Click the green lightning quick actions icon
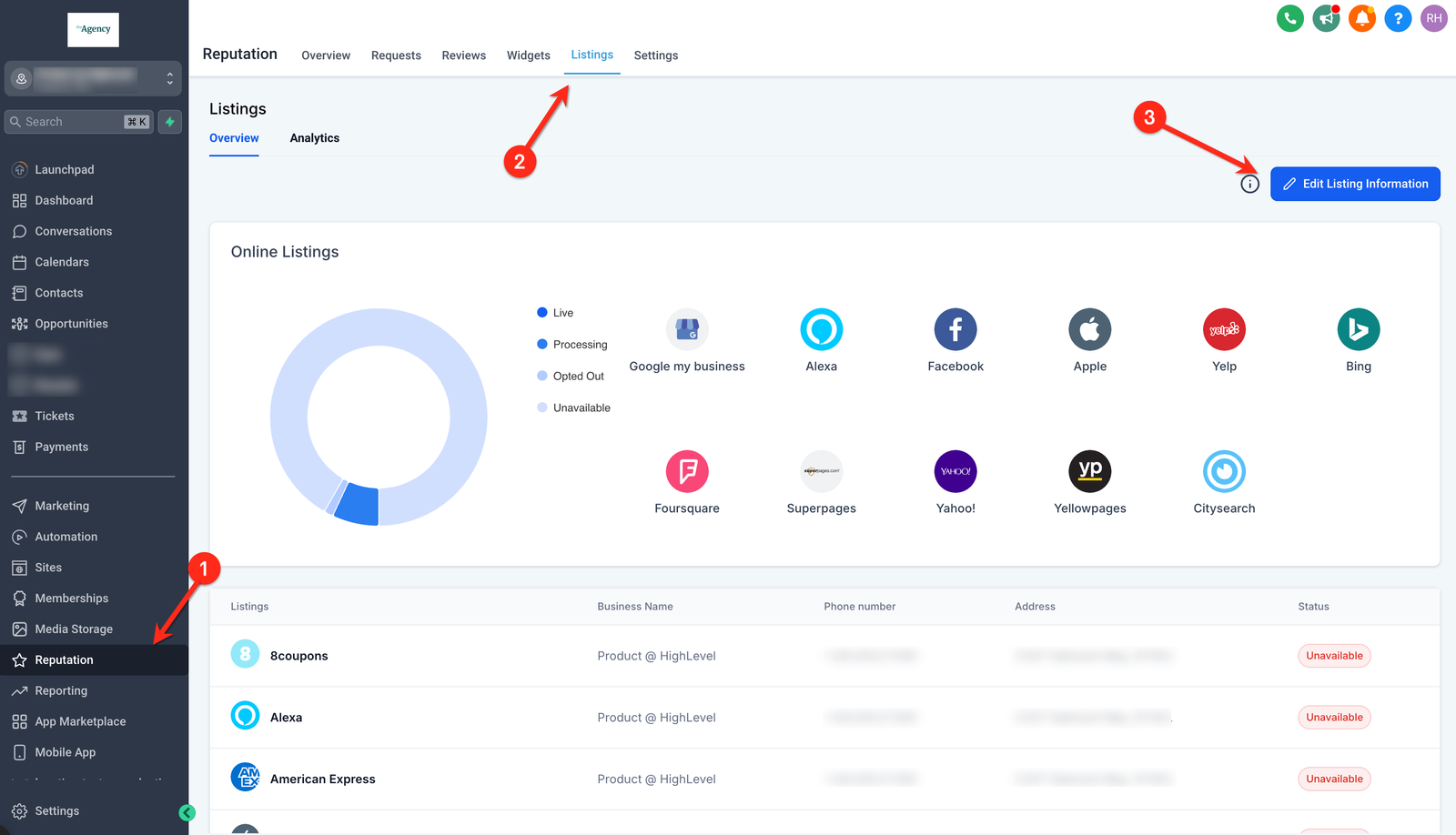Viewport: 1456px width, 835px height. click(x=170, y=122)
